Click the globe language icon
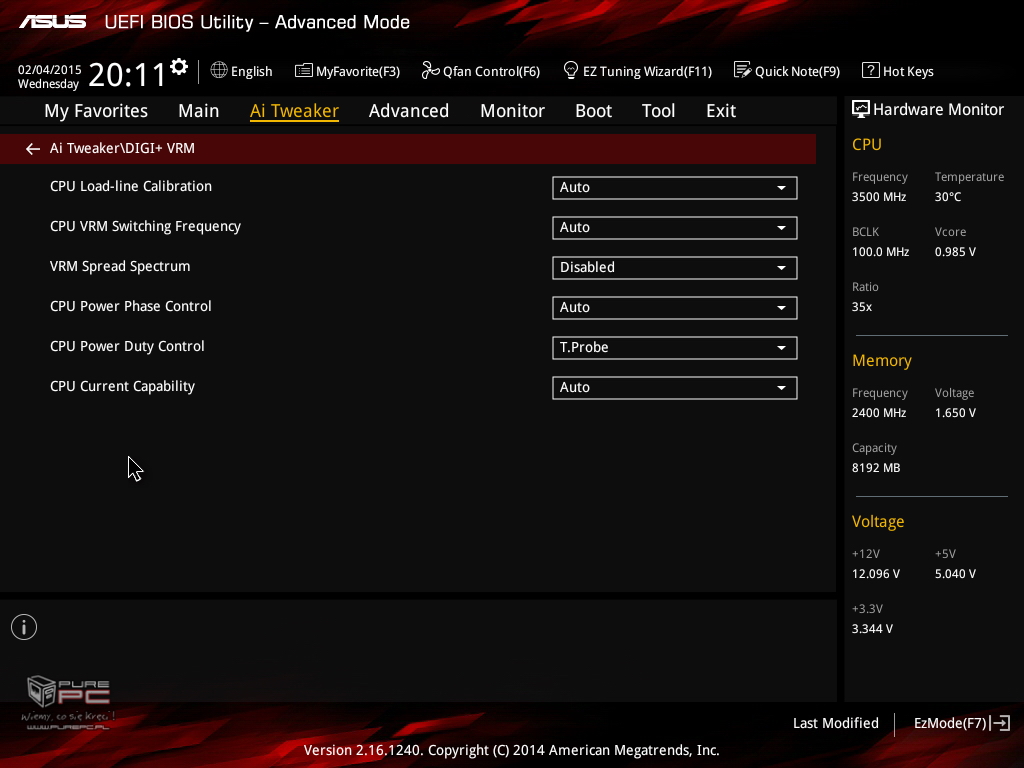This screenshot has width=1024, height=768. tap(219, 71)
